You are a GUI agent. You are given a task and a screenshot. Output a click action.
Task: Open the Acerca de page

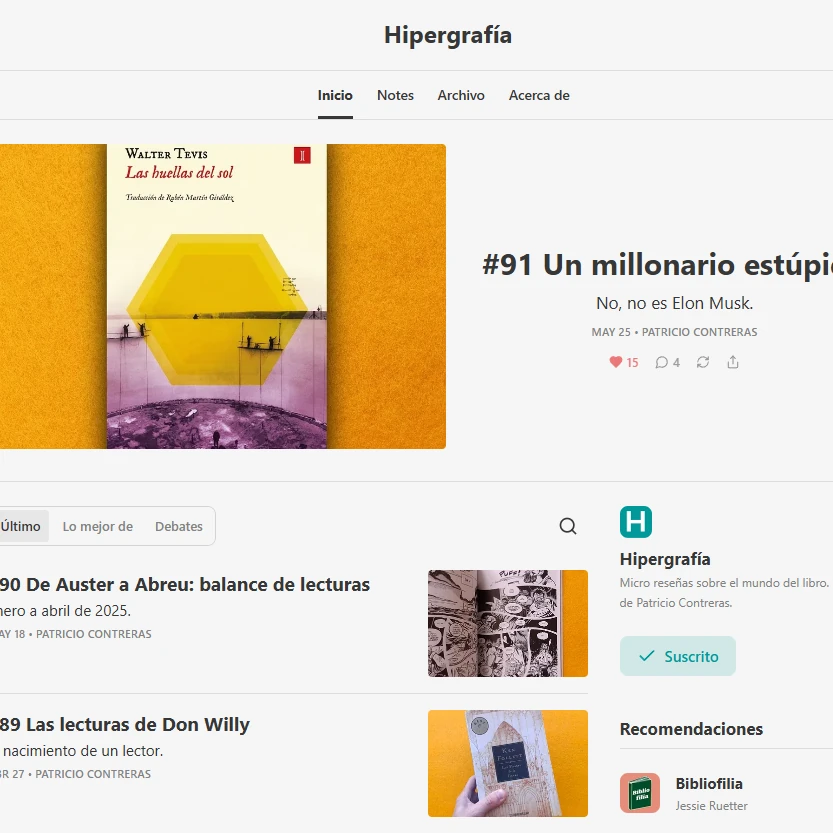tap(539, 95)
